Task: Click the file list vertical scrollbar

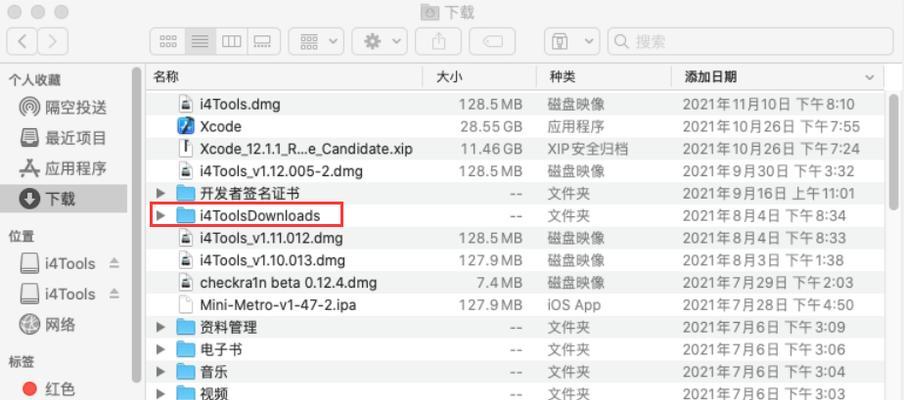Action: 893,151
